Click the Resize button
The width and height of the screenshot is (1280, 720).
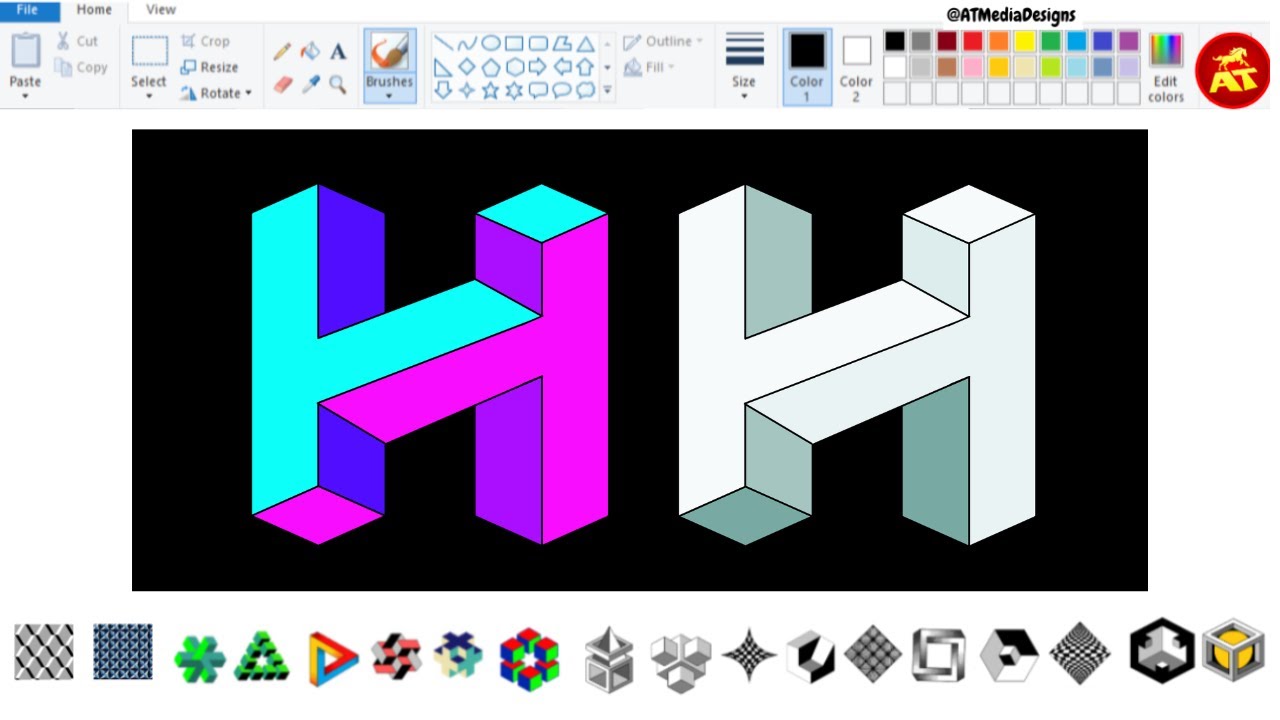point(209,67)
